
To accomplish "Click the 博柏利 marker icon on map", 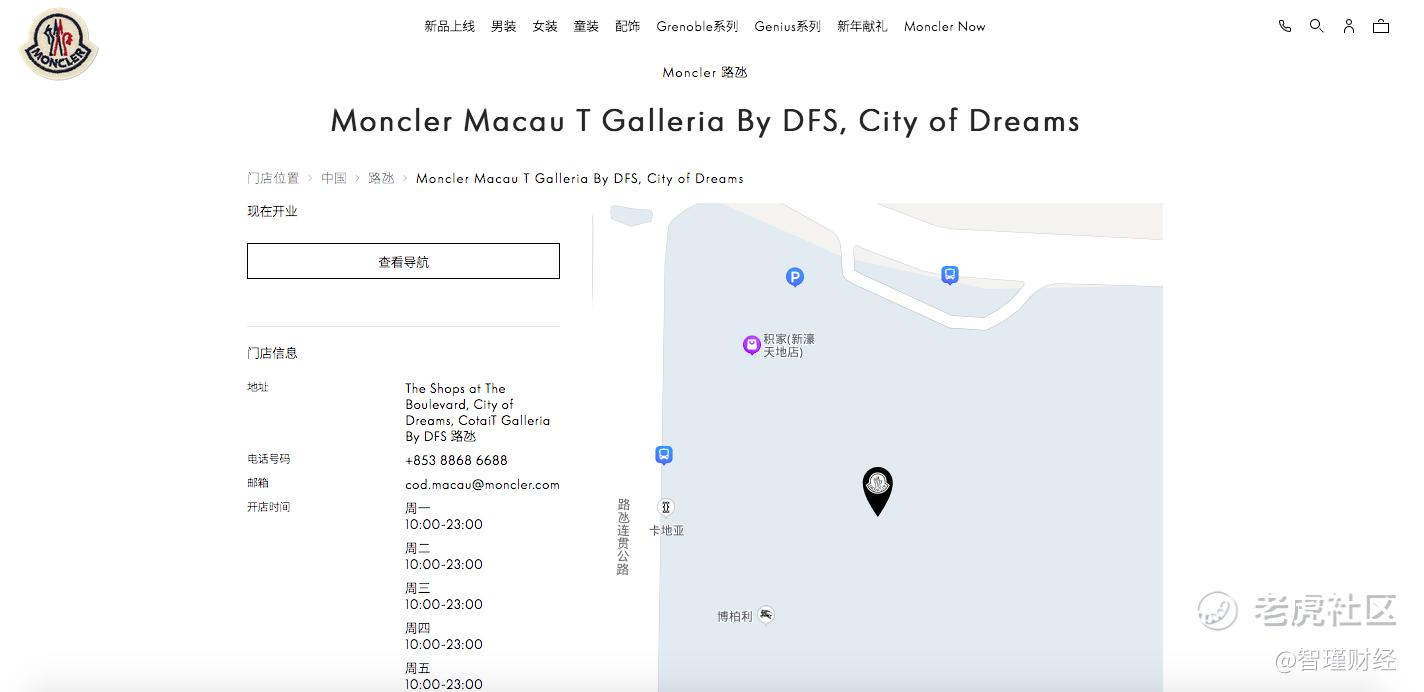I will point(766,615).
